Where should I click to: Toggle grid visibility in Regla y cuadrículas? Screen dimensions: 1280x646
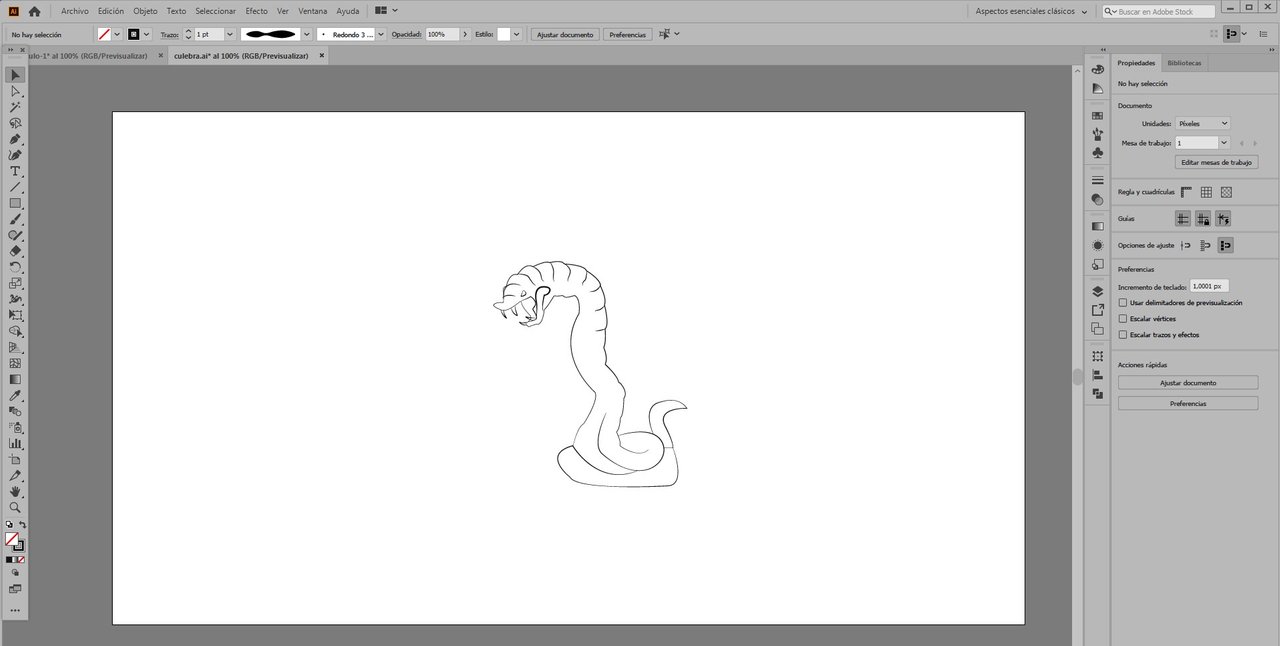pyautogui.click(x=1206, y=192)
